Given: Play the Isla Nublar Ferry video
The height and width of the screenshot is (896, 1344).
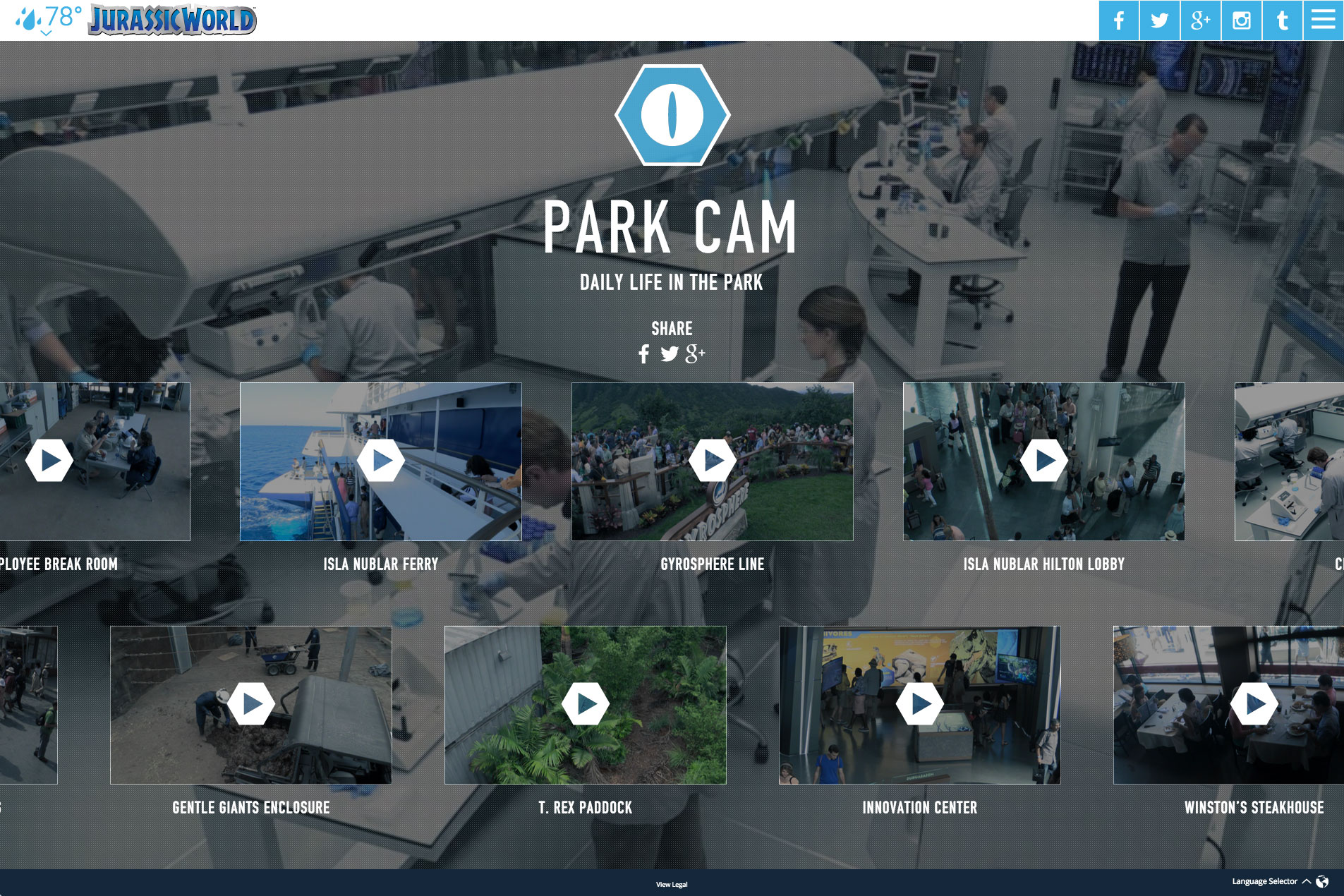Looking at the screenshot, I should click(x=381, y=461).
